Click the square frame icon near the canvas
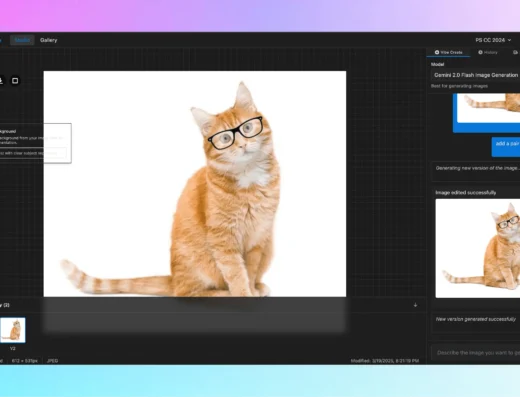The width and height of the screenshot is (520, 397). click(15, 81)
